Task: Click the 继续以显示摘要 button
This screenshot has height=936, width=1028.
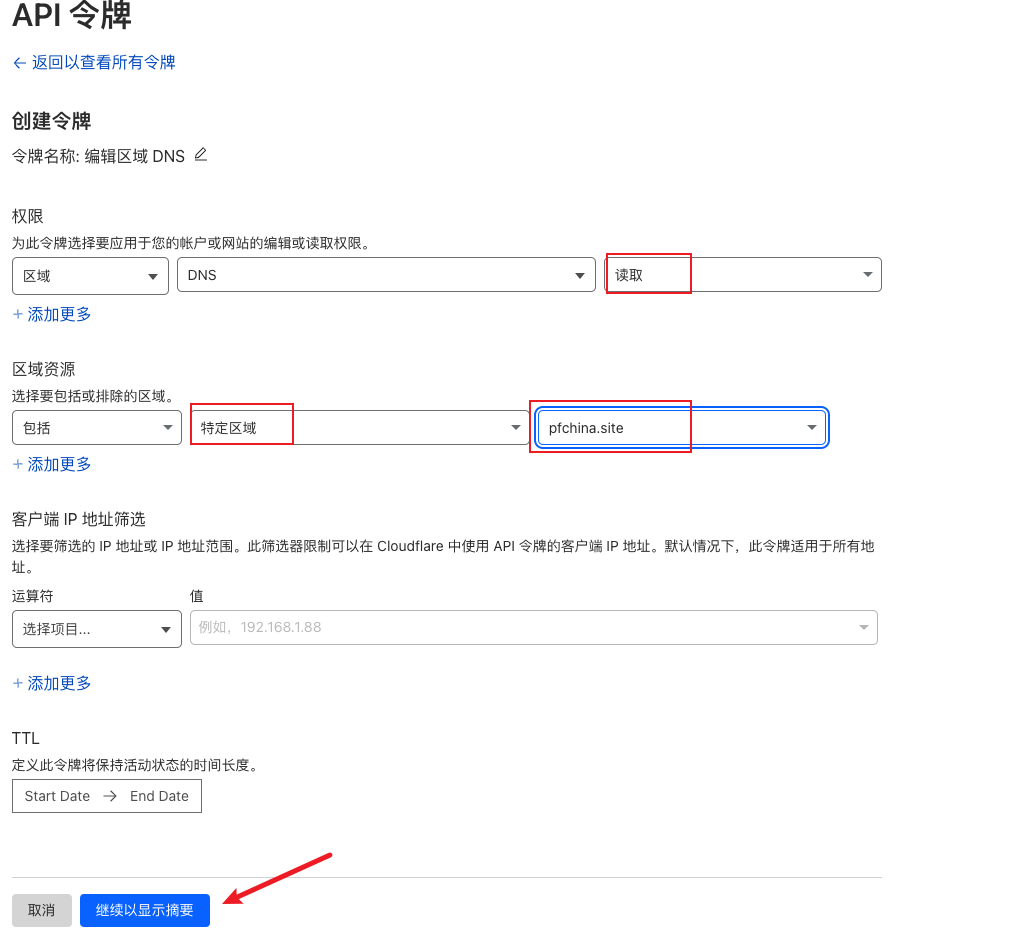Action: [145, 910]
